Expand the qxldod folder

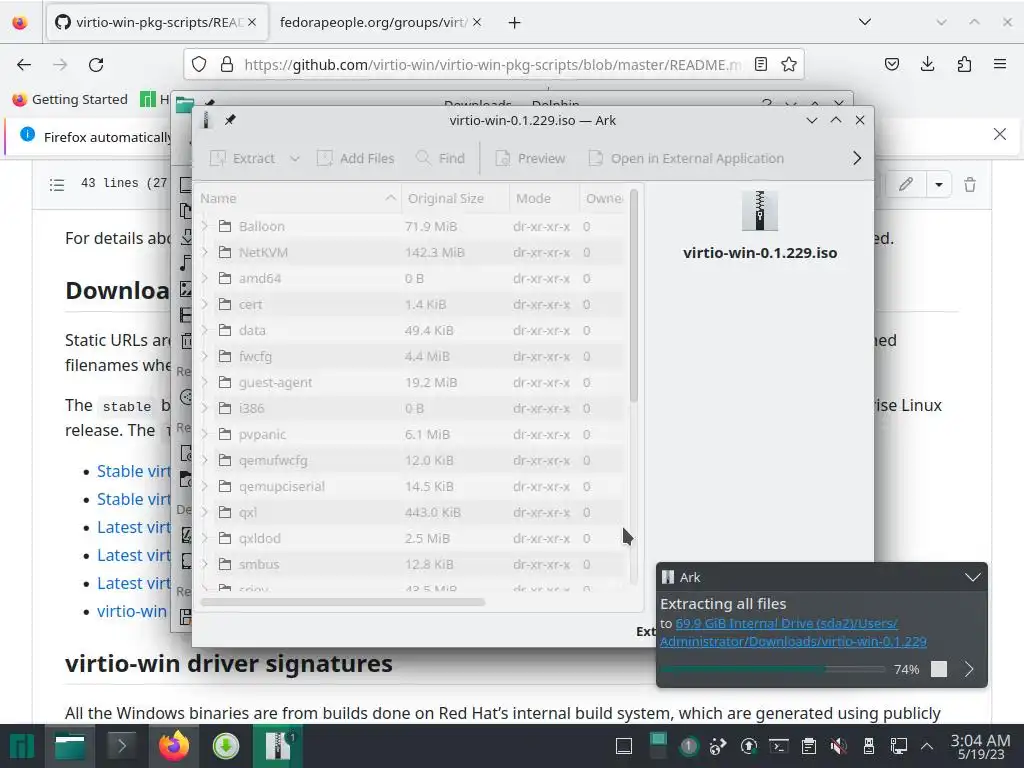pos(205,538)
